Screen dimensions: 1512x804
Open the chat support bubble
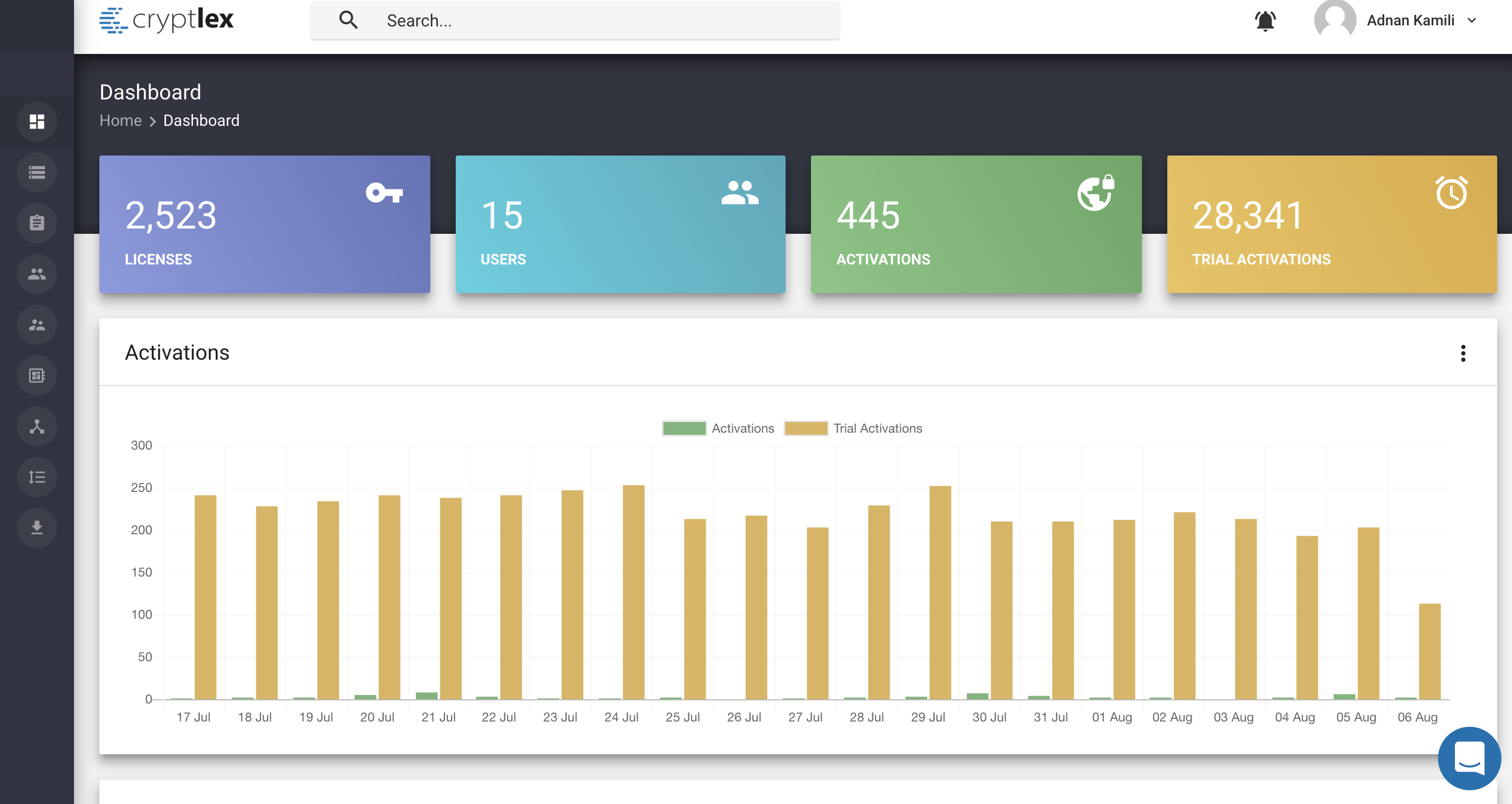1469,758
